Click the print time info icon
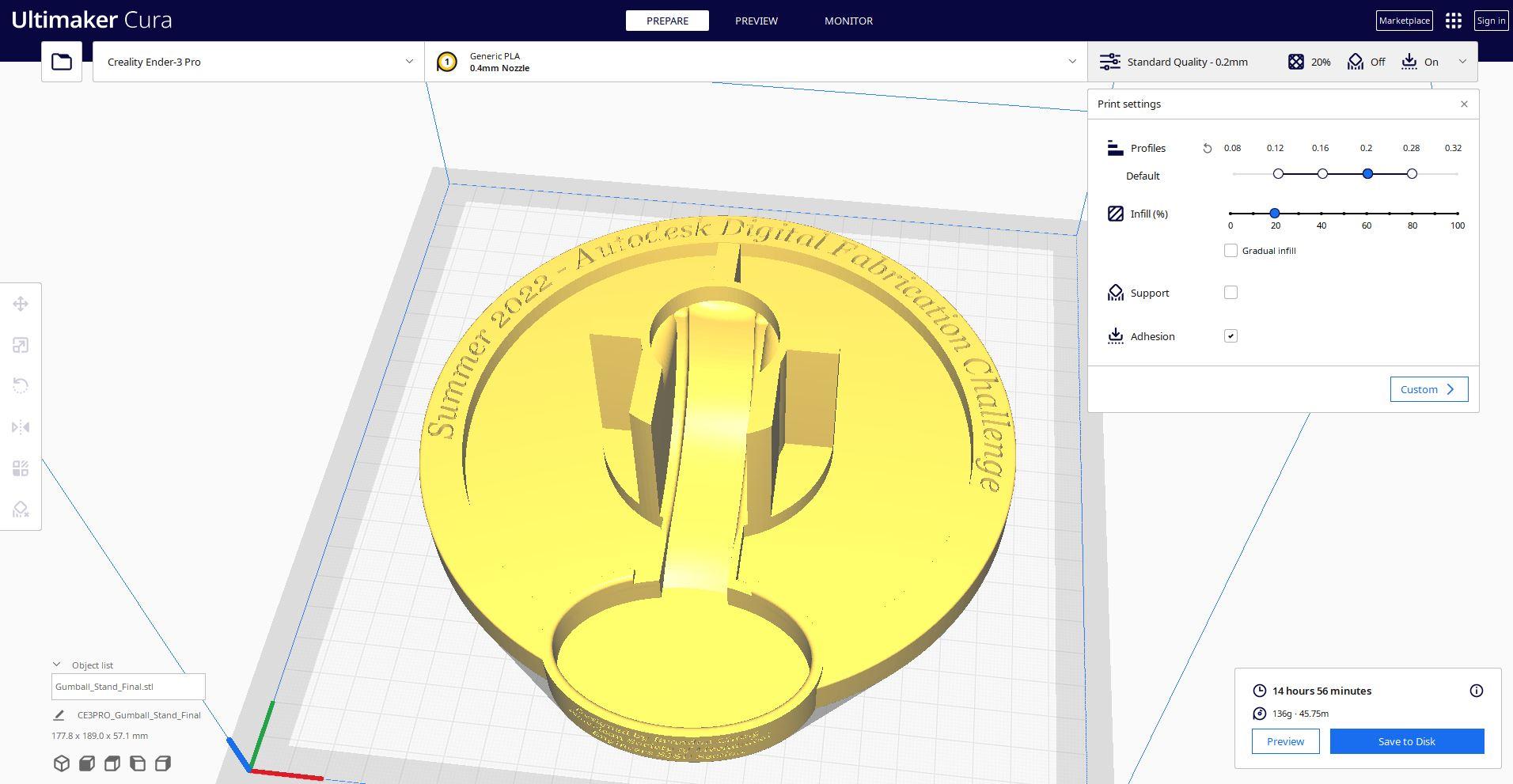The height and width of the screenshot is (784, 1513). (1477, 691)
